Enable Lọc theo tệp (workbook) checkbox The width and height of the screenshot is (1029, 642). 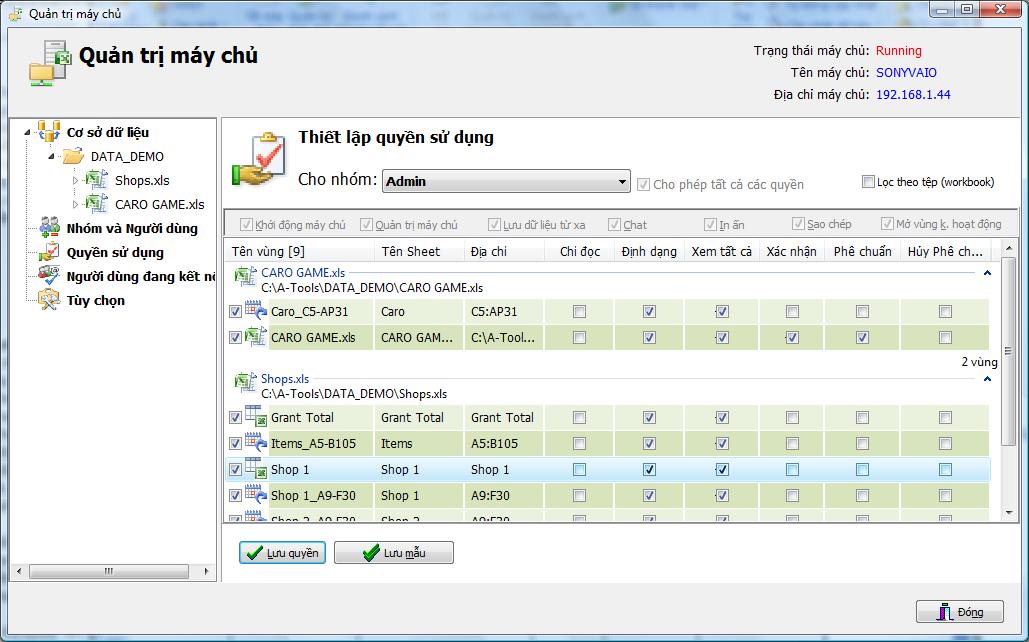click(868, 182)
